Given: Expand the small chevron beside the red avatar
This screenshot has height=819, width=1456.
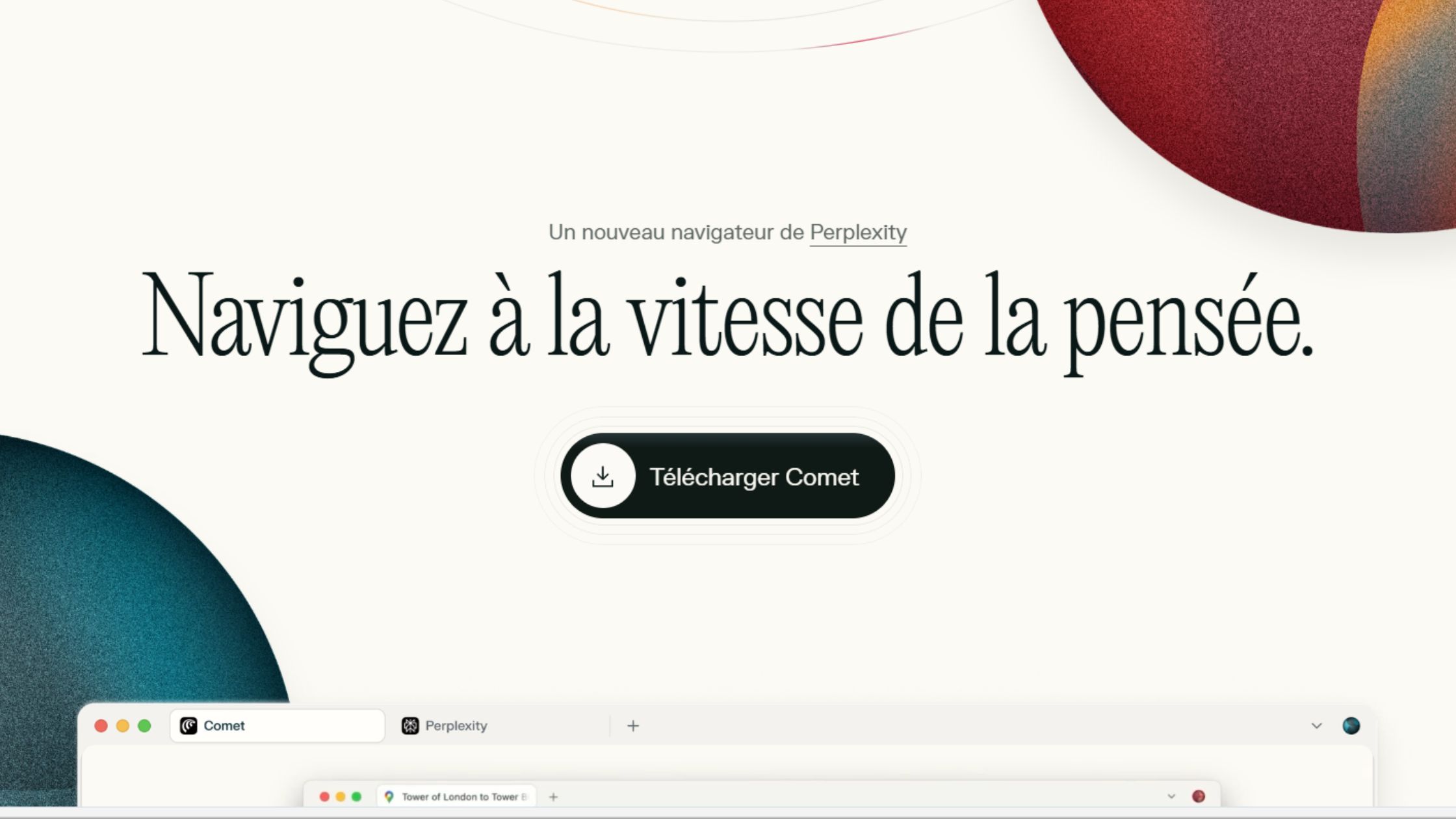Looking at the screenshot, I should point(1171,796).
